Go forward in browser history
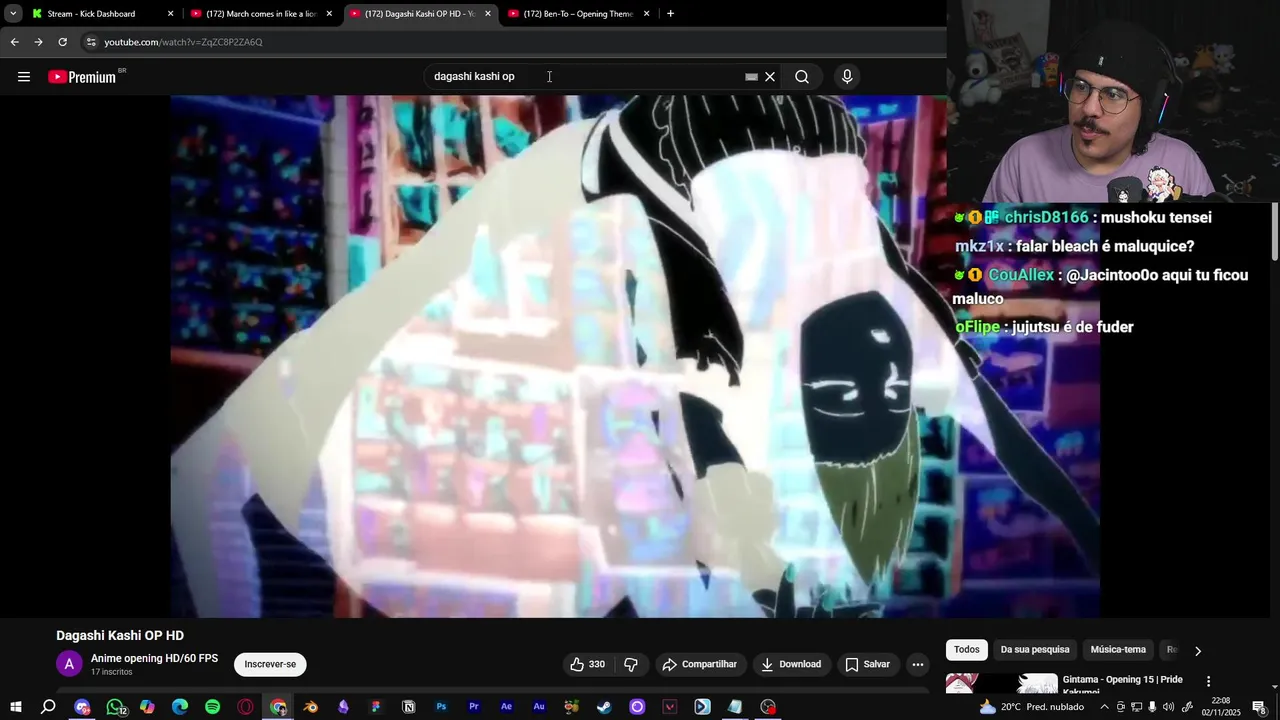The height and width of the screenshot is (720, 1280). (38, 42)
